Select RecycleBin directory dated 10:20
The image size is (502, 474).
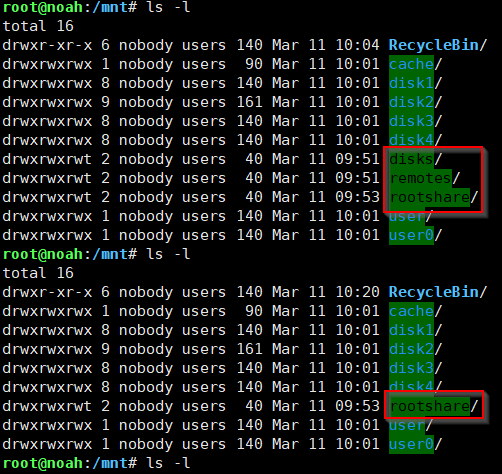point(438,292)
